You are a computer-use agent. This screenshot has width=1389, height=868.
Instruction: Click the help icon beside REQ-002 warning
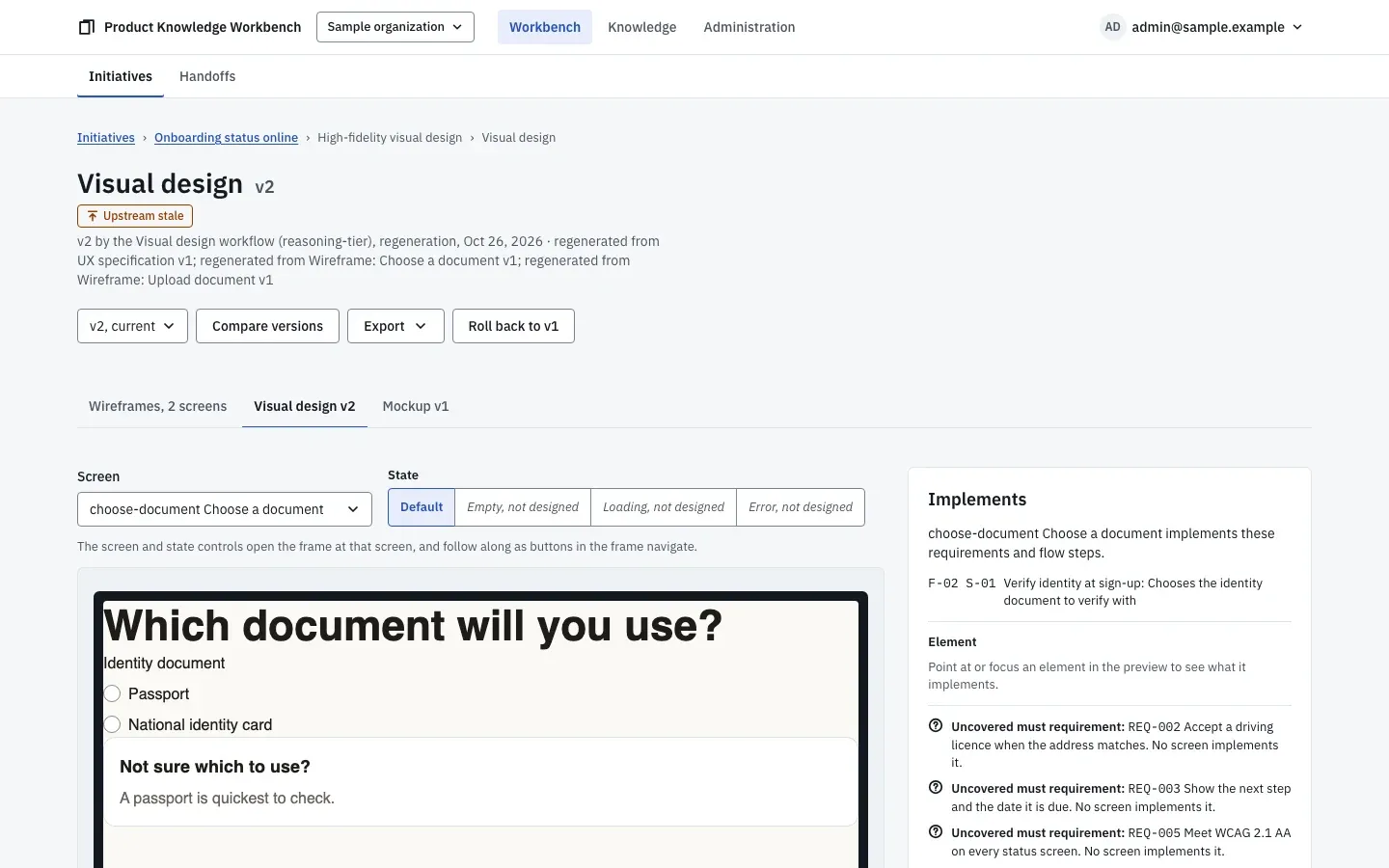coord(935,726)
